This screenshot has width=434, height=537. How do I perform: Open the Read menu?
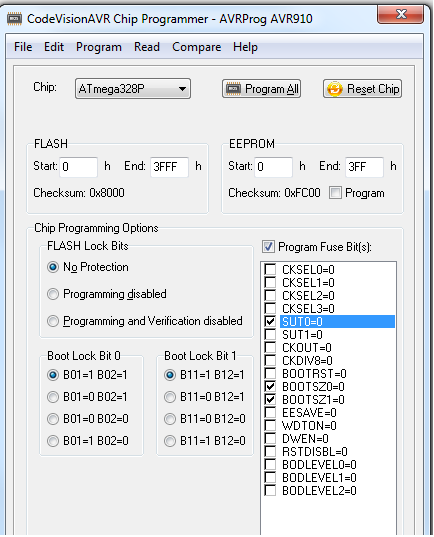point(147,47)
